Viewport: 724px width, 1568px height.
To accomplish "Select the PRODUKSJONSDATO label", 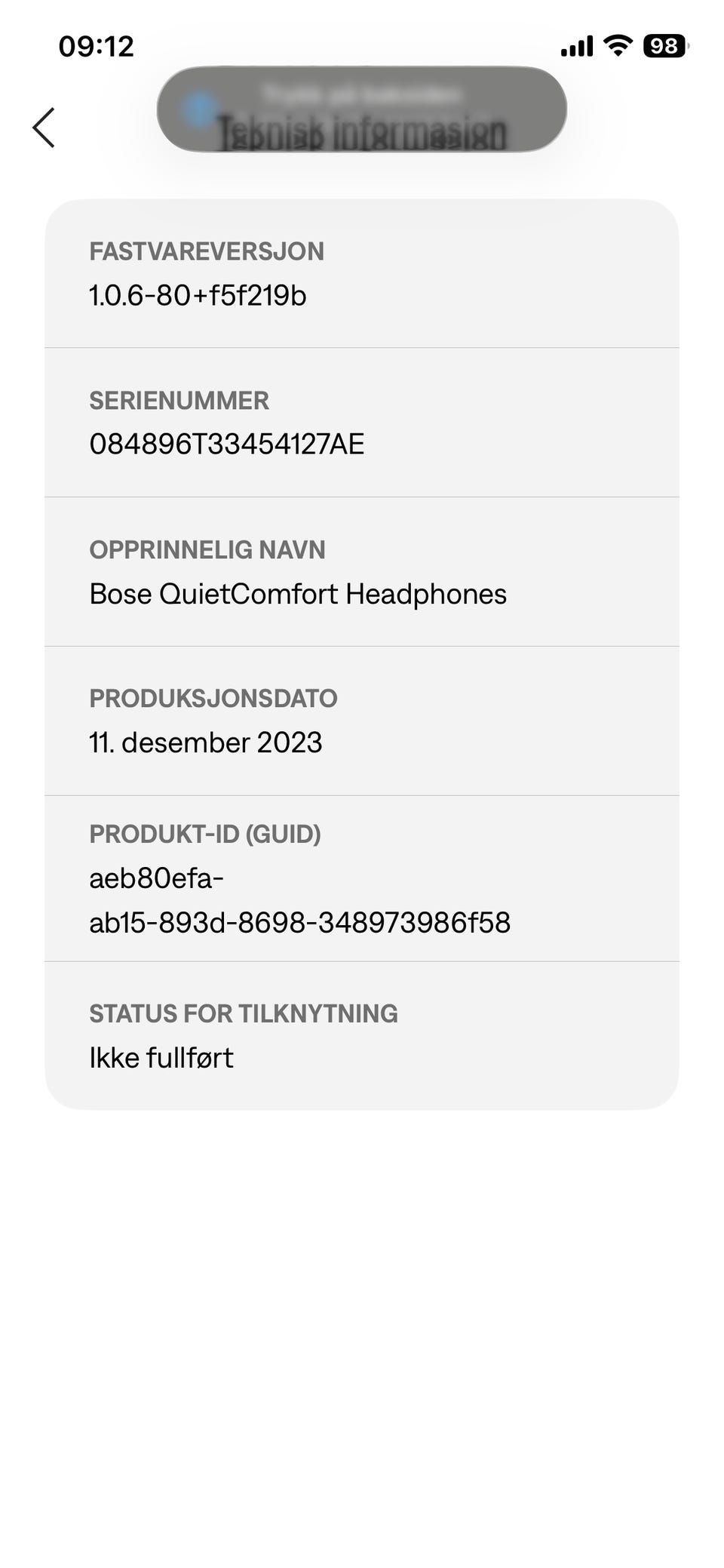I will pos(213,699).
